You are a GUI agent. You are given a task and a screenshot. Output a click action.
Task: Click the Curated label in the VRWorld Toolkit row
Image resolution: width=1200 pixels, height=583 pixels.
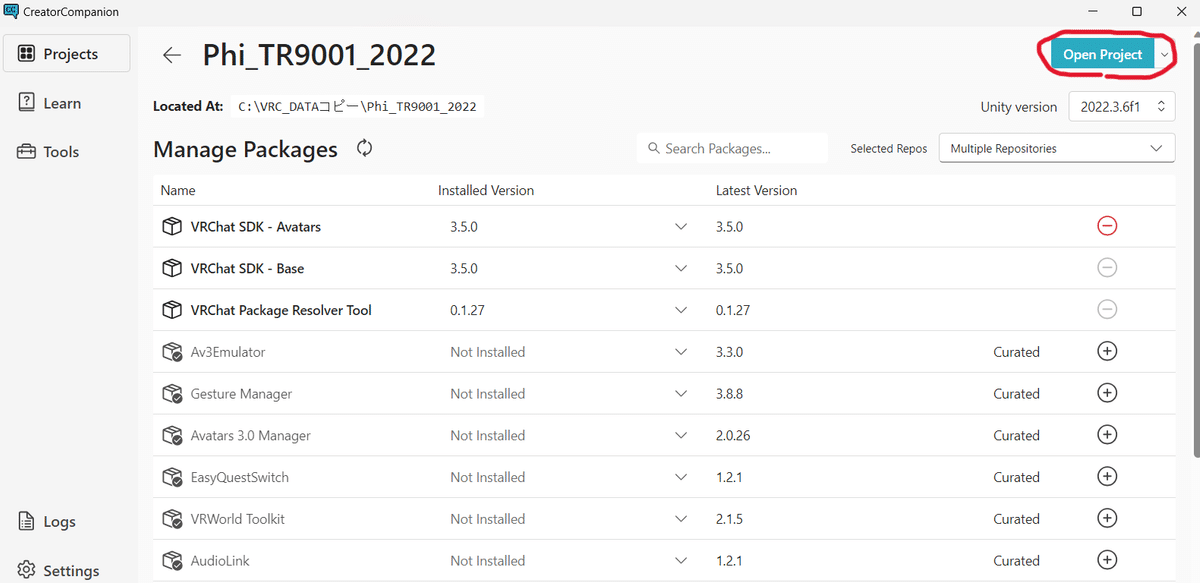click(1017, 519)
